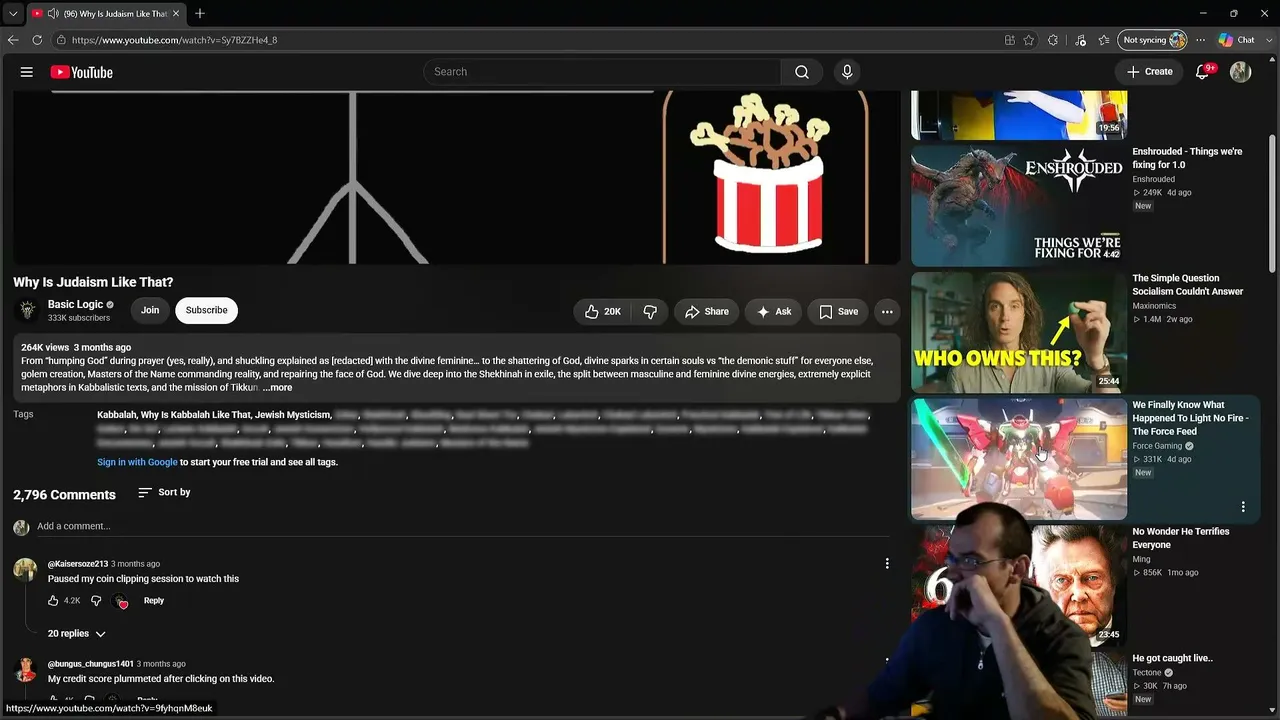Open the browser extensions puzzle icon
The image size is (1280, 720).
pyautogui.click(x=1053, y=40)
